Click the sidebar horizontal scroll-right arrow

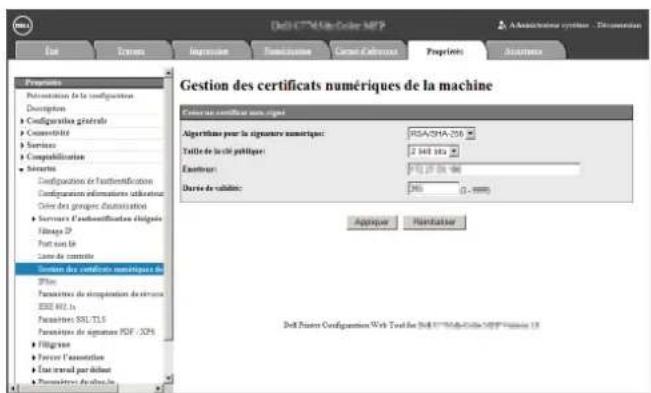coord(158,388)
